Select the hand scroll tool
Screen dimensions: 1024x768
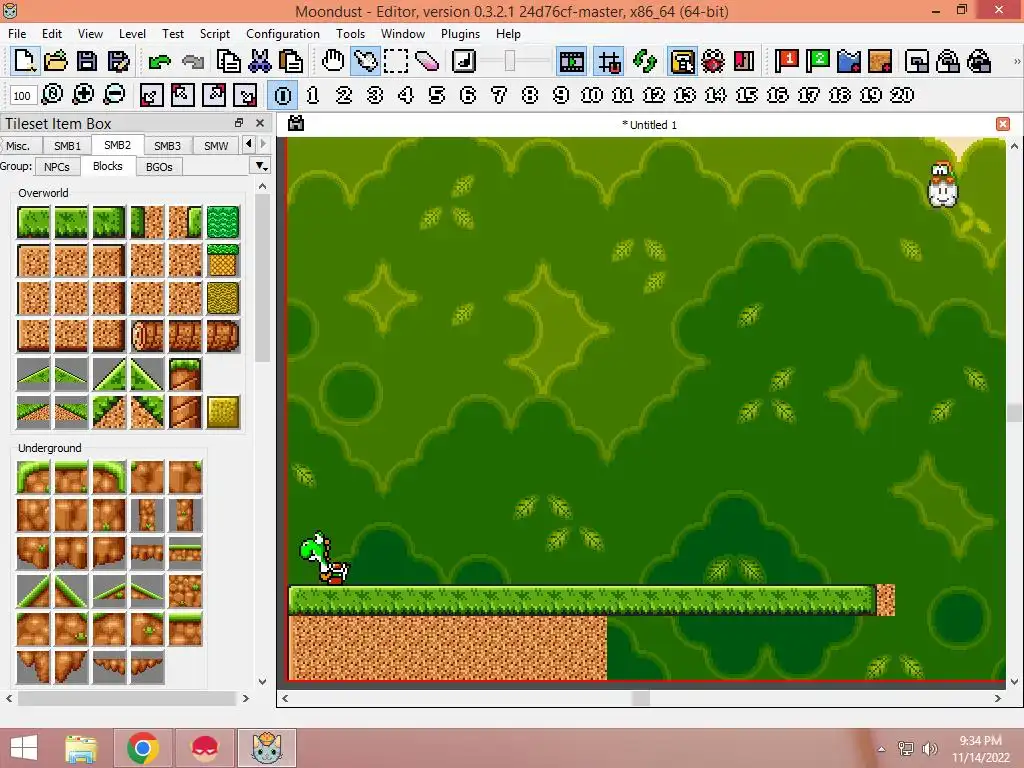coord(333,61)
